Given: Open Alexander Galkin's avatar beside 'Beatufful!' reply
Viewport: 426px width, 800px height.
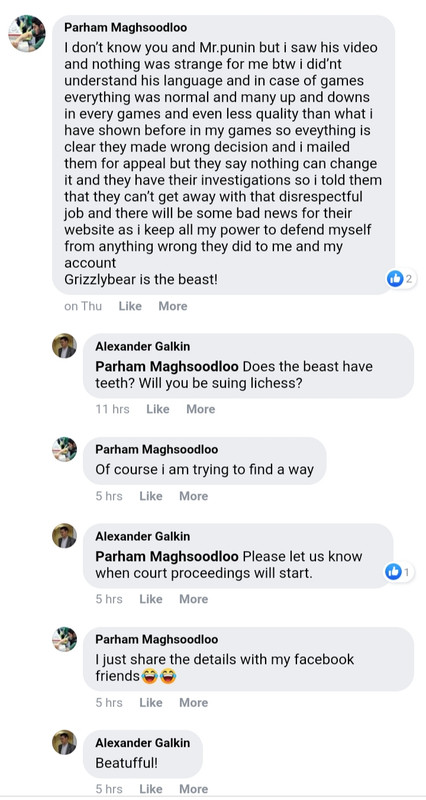Looking at the screenshot, I should click(x=64, y=742).
